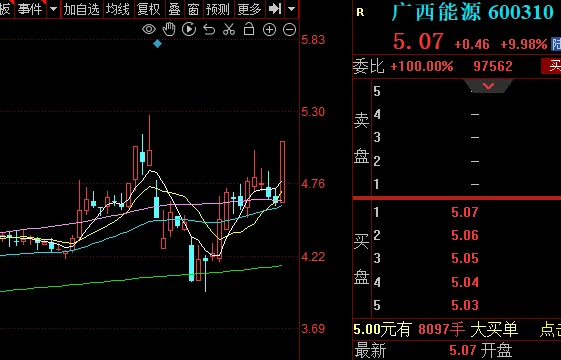Expand the red chevron above sell orders
Image resolution: width=561 pixels, height=360 pixels.
[x=488, y=86]
